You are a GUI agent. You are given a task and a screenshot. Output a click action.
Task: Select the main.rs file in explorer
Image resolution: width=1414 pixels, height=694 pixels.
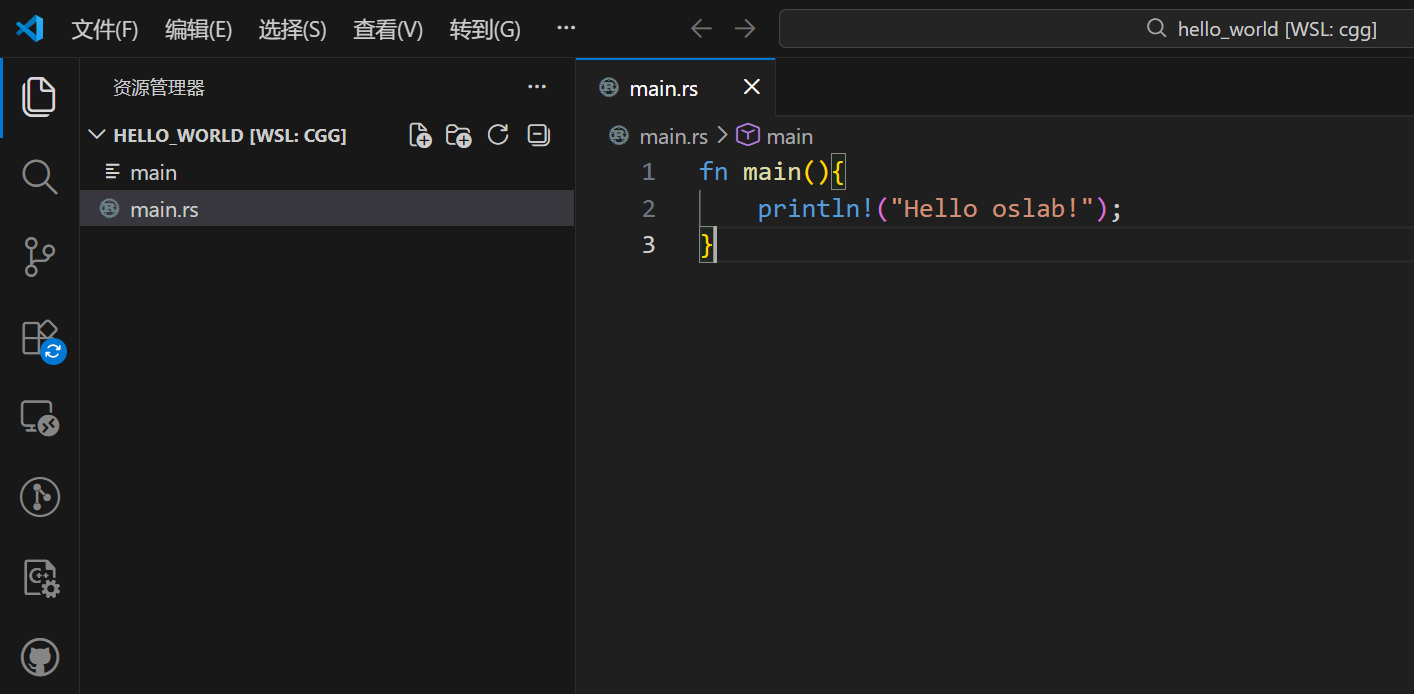point(164,209)
